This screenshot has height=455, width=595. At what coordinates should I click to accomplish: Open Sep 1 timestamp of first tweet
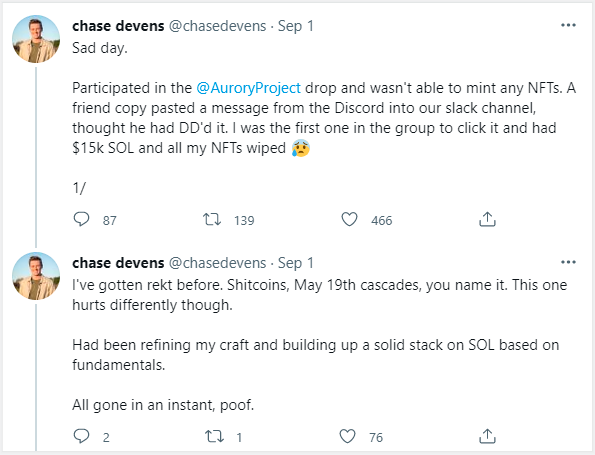(x=296, y=26)
